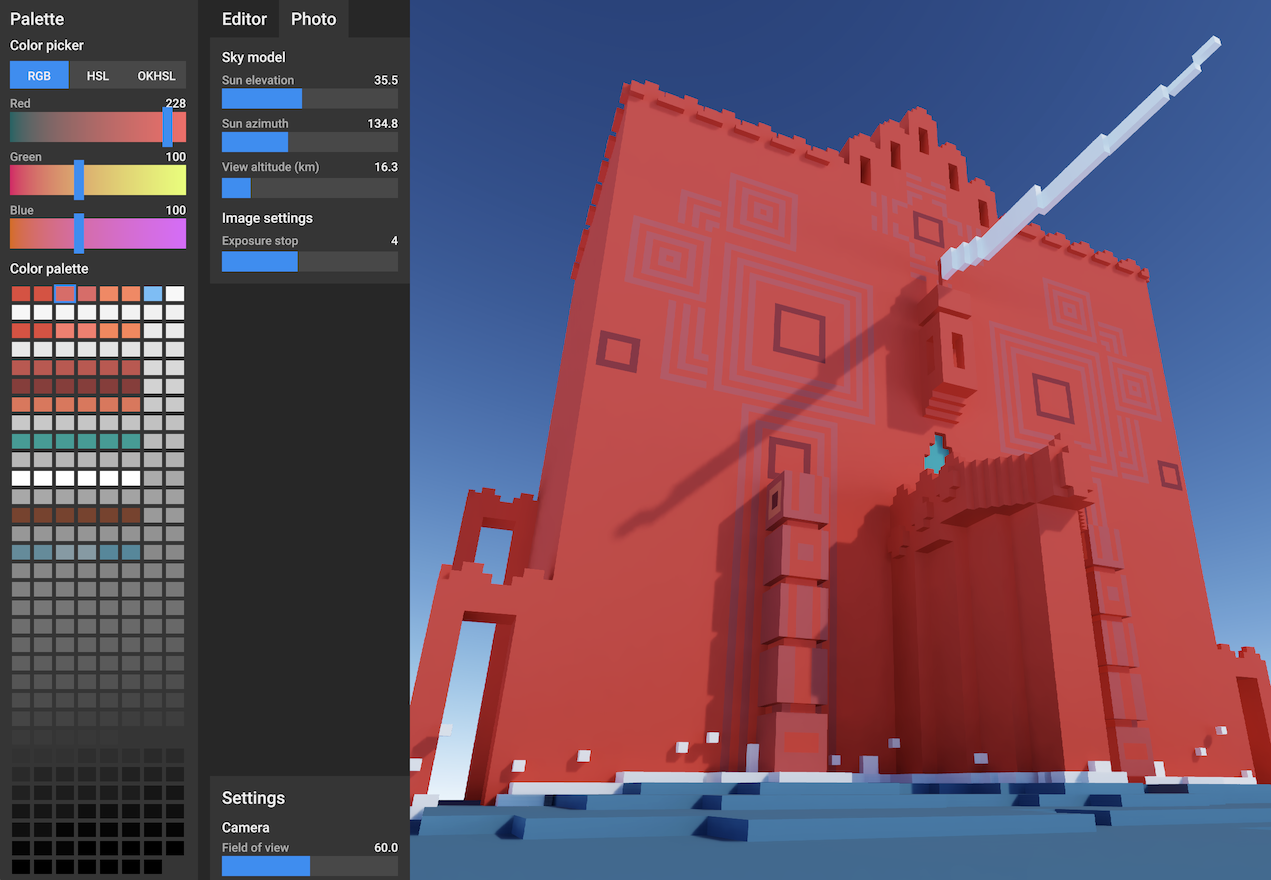The image size is (1271, 880).
Task: Click the Color palette heading
Action: [49, 268]
